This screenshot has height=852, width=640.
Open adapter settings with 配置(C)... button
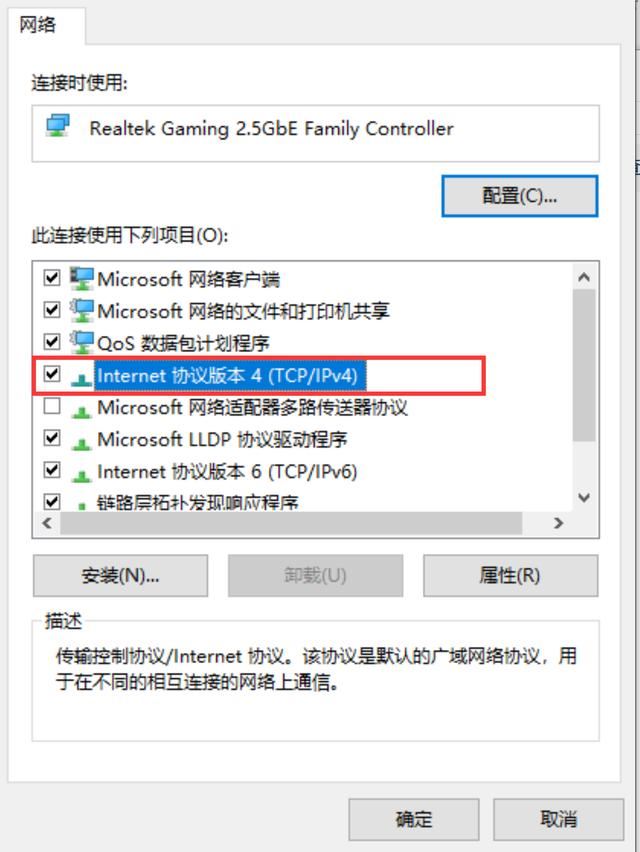click(x=520, y=196)
